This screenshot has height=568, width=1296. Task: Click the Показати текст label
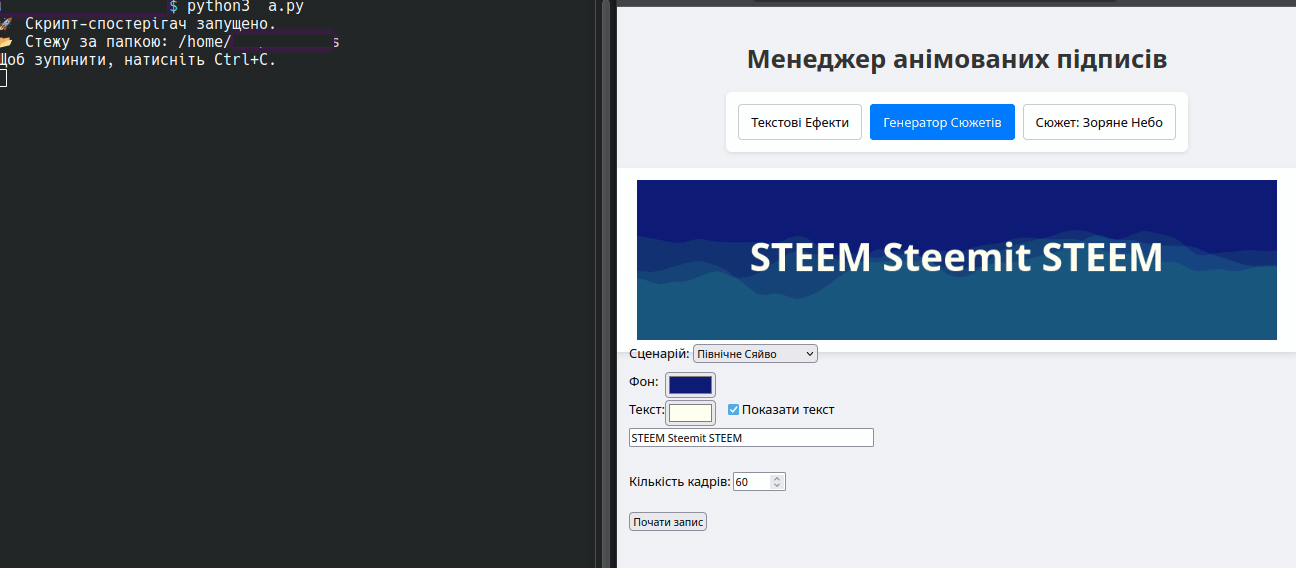(788, 410)
